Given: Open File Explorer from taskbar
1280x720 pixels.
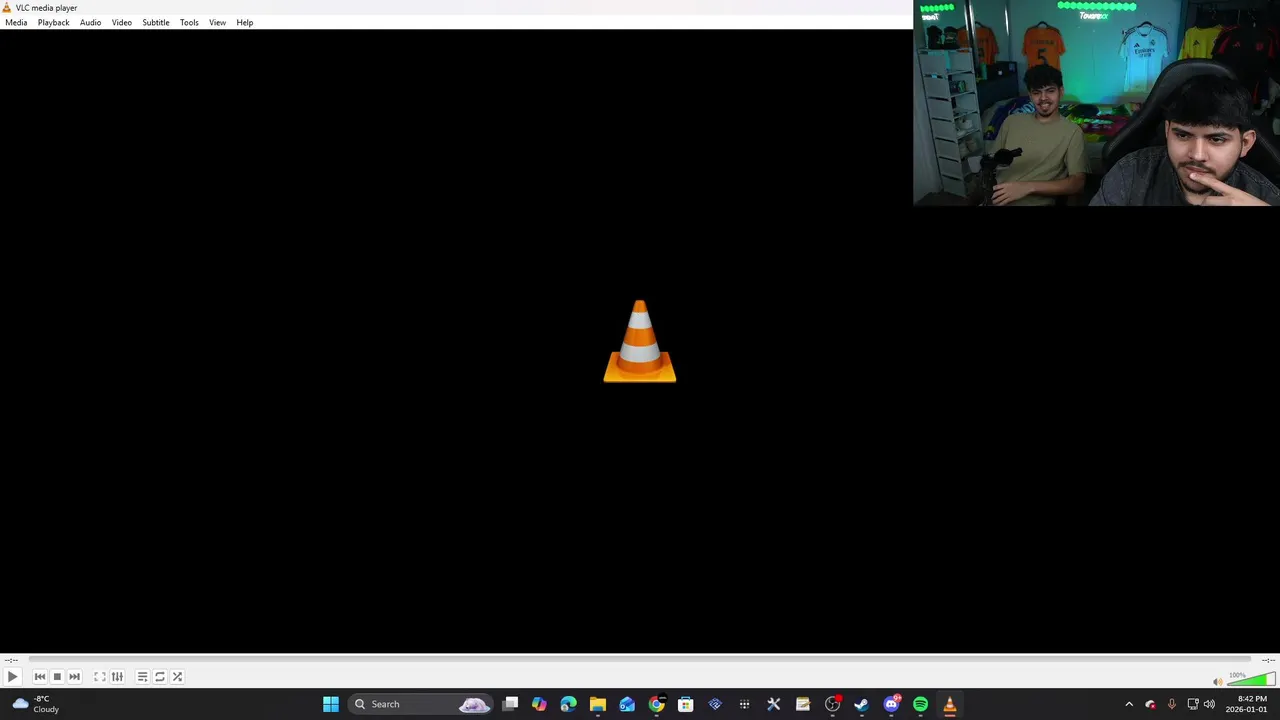Looking at the screenshot, I should (598, 704).
